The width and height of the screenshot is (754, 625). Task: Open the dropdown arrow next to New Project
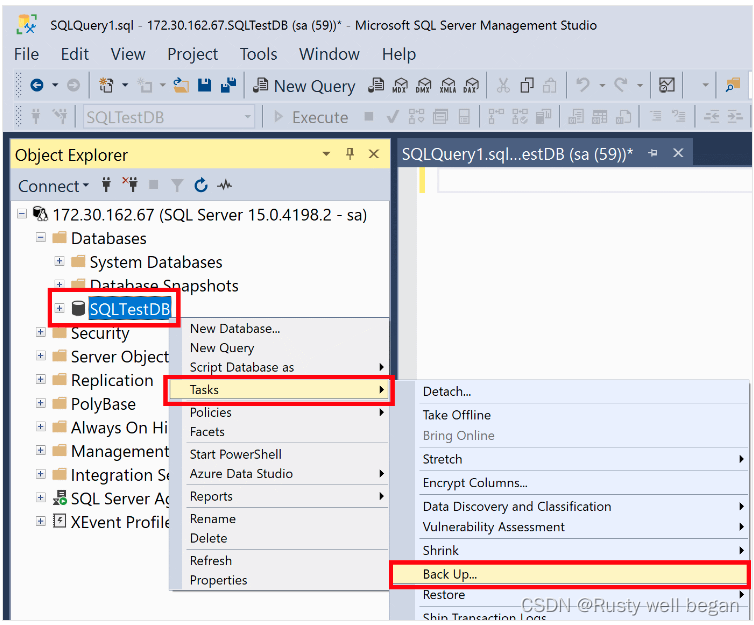tap(125, 86)
